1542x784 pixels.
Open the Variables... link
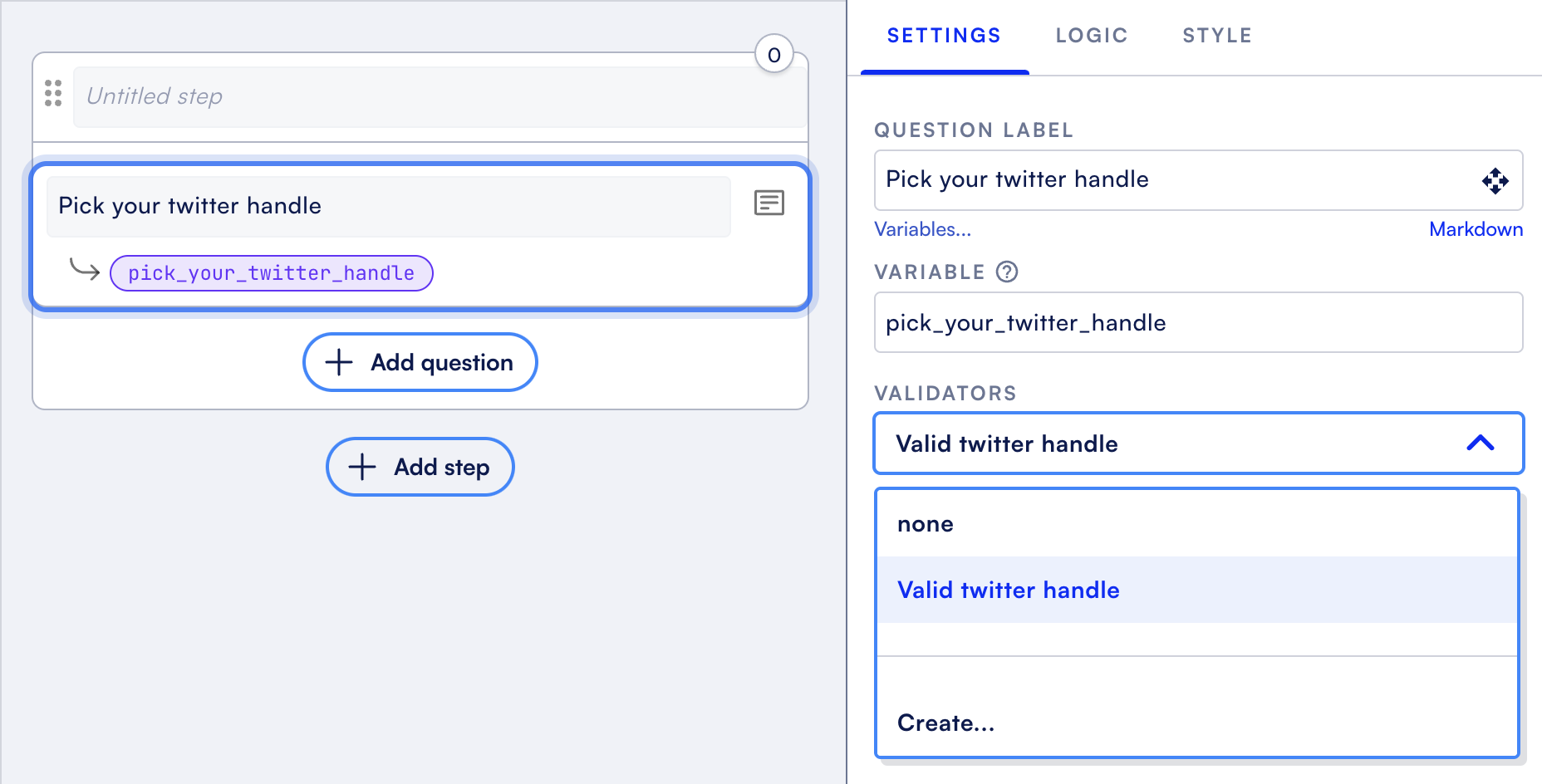(x=922, y=229)
